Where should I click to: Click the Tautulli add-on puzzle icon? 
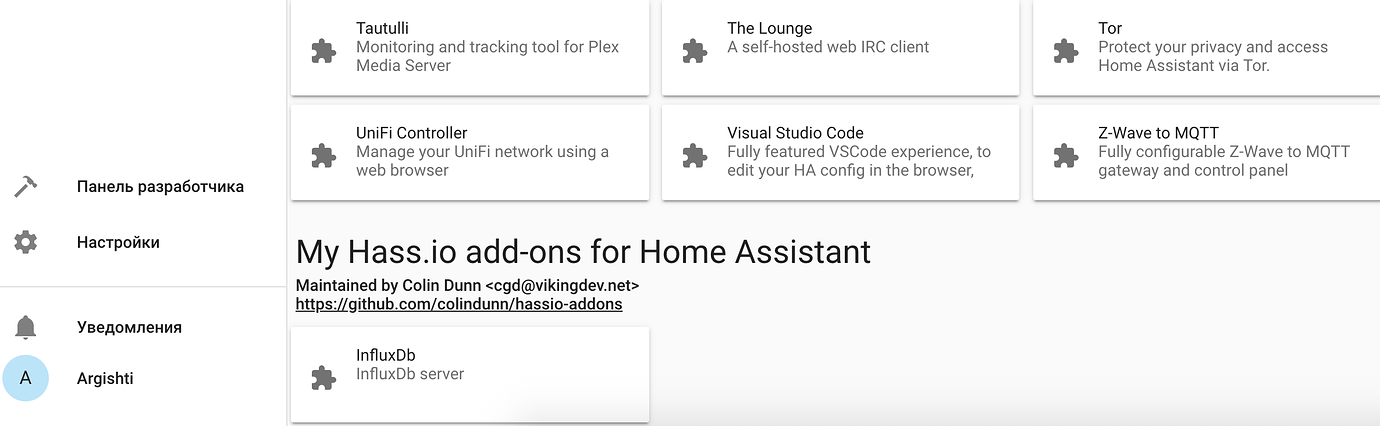pyautogui.click(x=323, y=51)
